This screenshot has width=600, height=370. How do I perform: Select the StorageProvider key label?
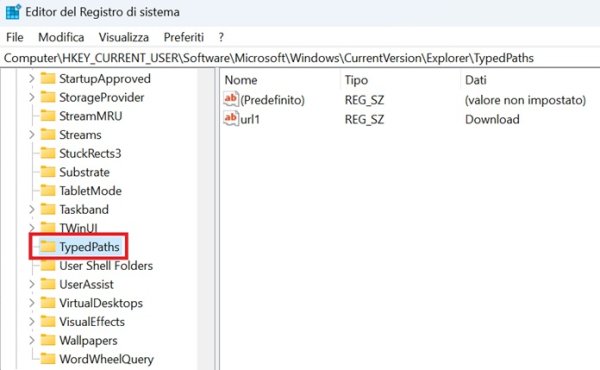[102, 98]
